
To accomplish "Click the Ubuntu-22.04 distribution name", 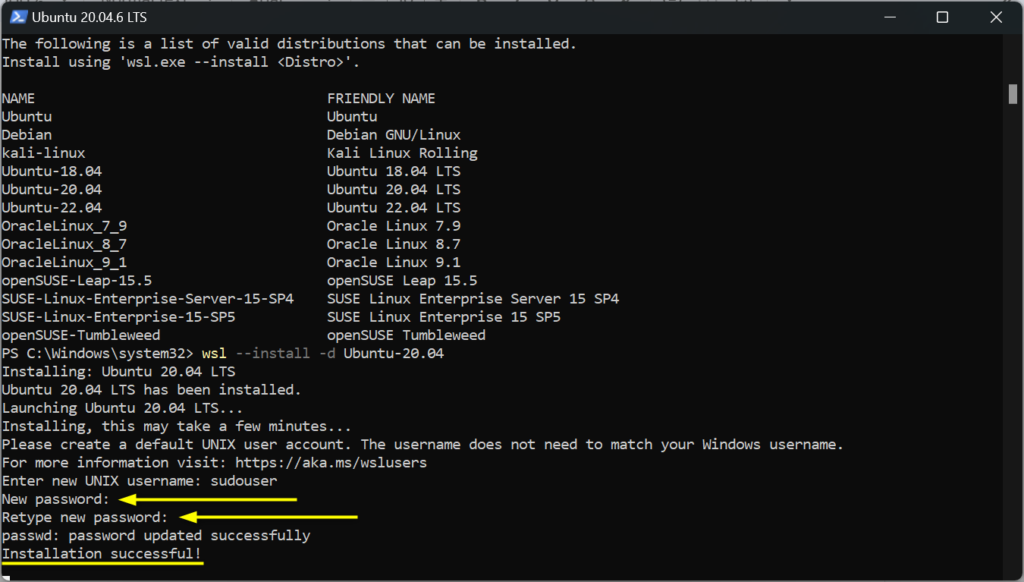I will [52, 207].
